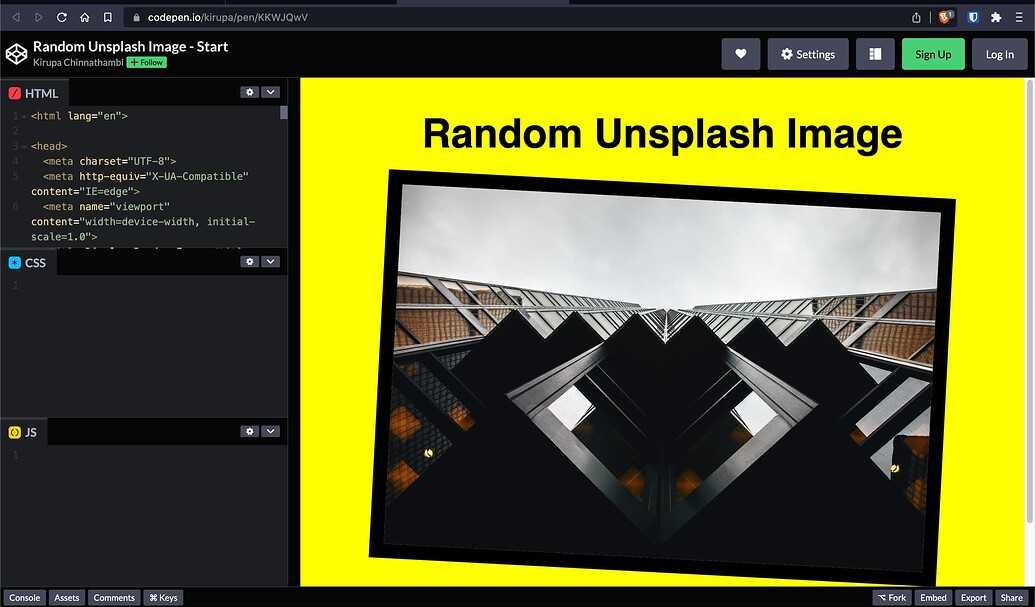Open the Console panel
Image resolution: width=1035 pixels, height=607 pixels.
[25, 597]
